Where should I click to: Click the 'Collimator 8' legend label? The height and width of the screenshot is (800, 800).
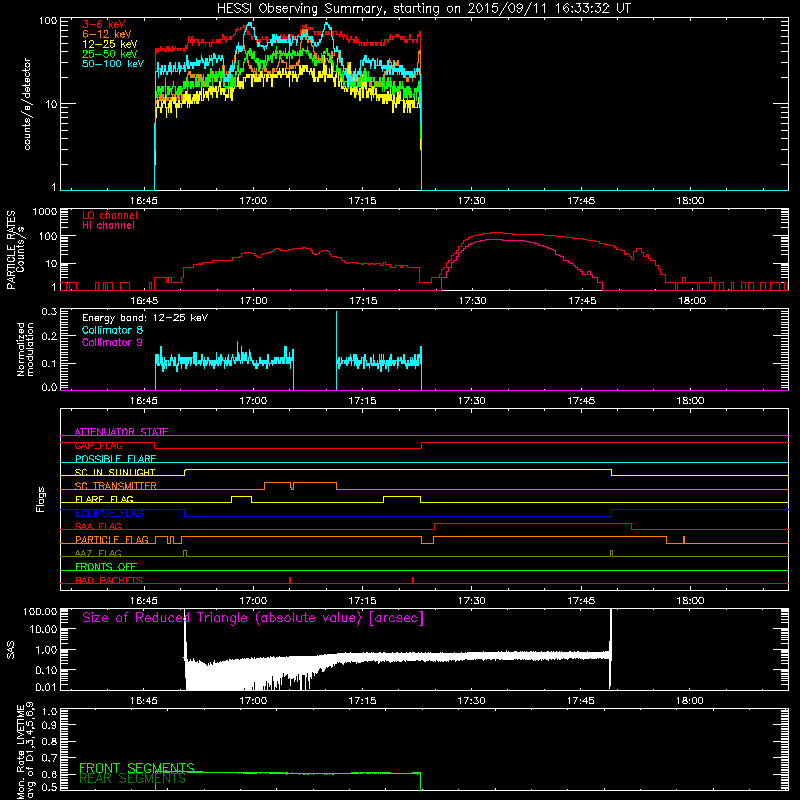112,330
